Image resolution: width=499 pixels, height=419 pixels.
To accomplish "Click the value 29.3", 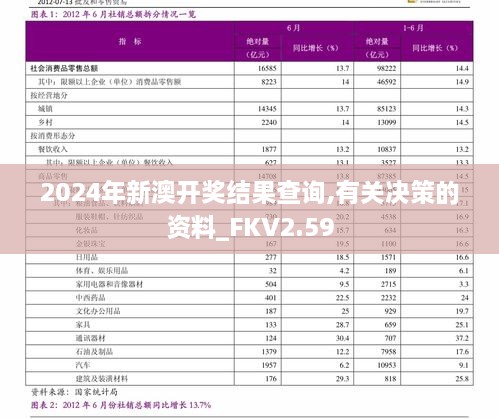I will coord(342,379).
